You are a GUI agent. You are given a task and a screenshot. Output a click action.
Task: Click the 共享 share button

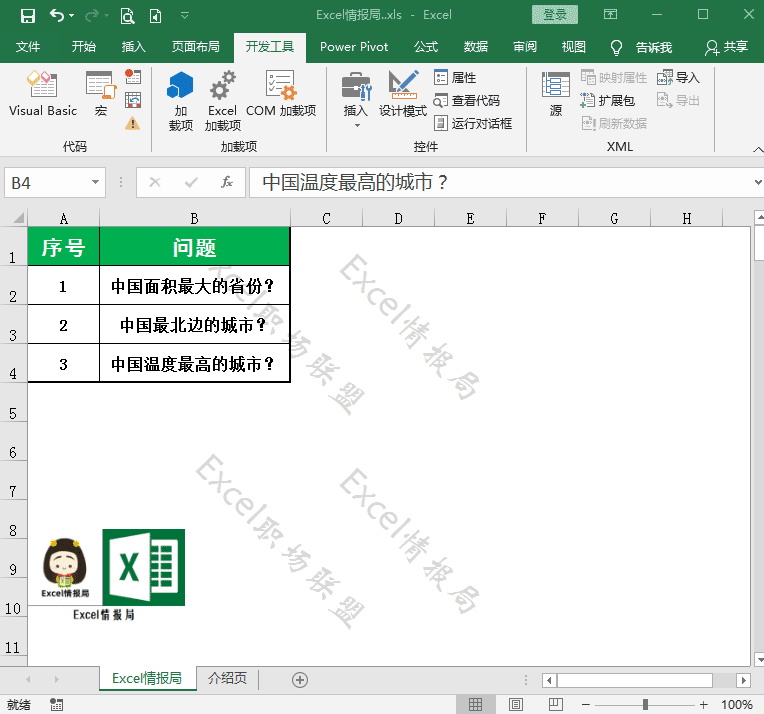(x=726, y=47)
